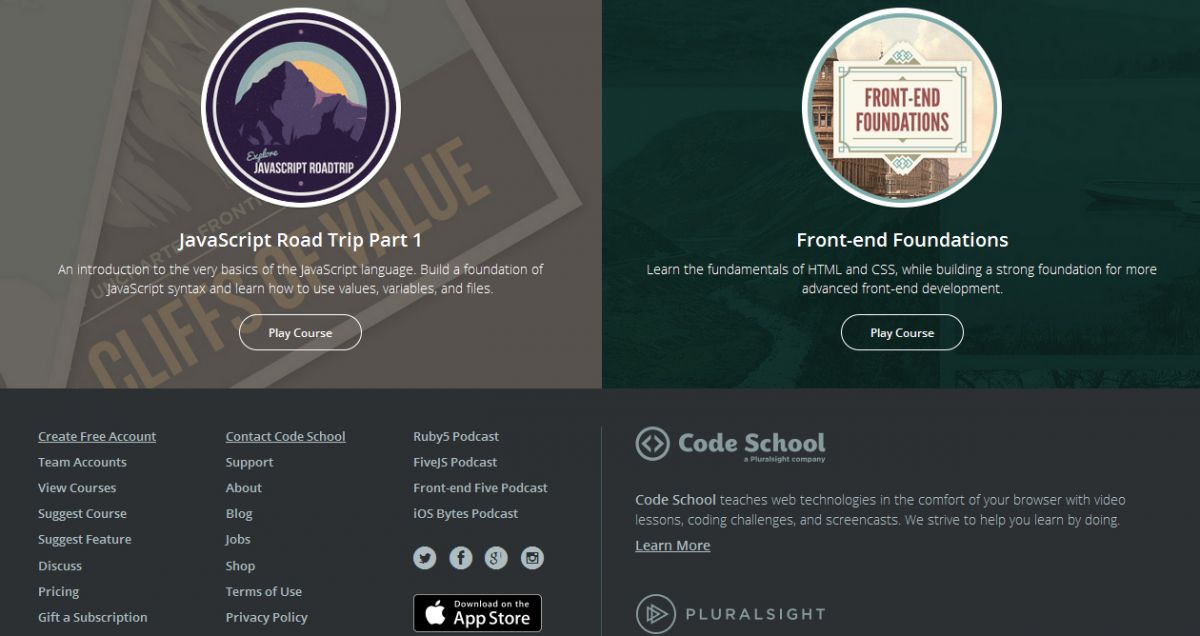The width and height of the screenshot is (1200, 636).
Task: Visit the Front-end Five Podcast link
Action: pyautogui.click(x=481, y=488)
